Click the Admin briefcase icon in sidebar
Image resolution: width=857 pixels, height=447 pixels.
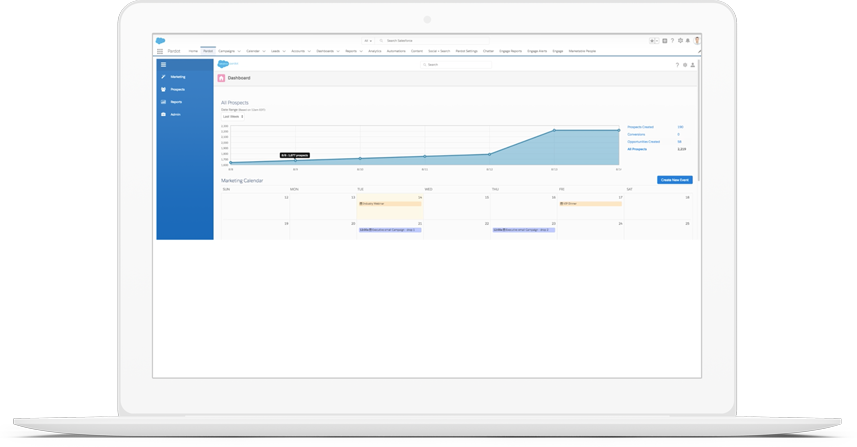164,115
